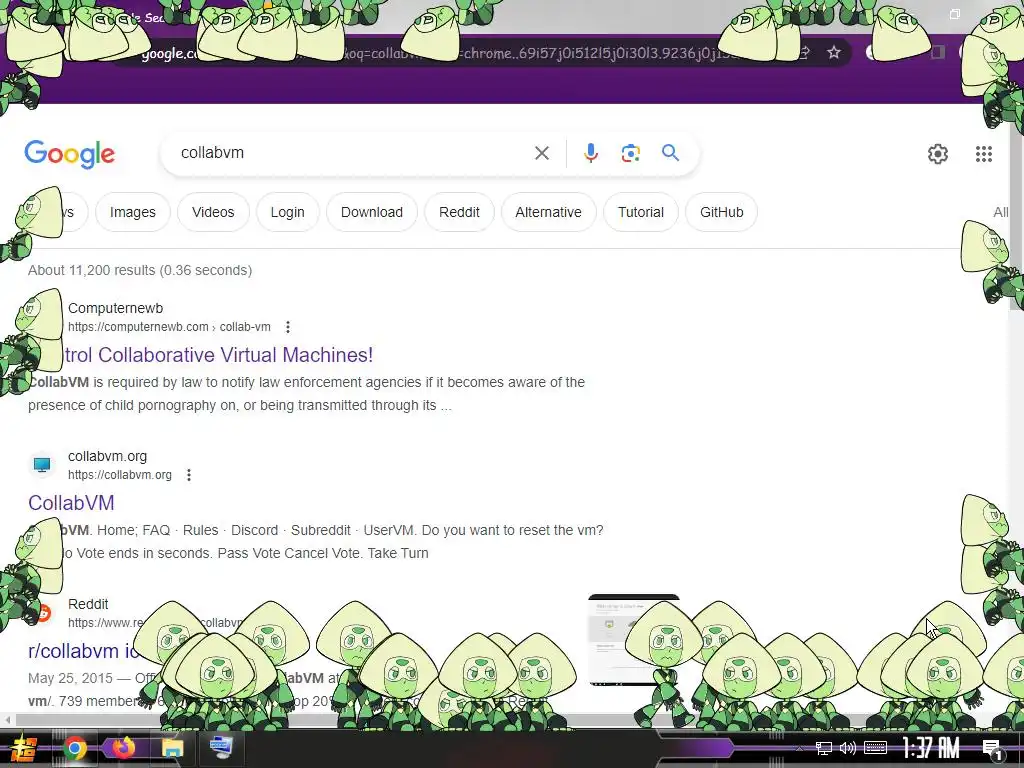The width and height of the screenshot is (1024, 768).
Task: Open the notification center icon
Action: tap(993, 748)
